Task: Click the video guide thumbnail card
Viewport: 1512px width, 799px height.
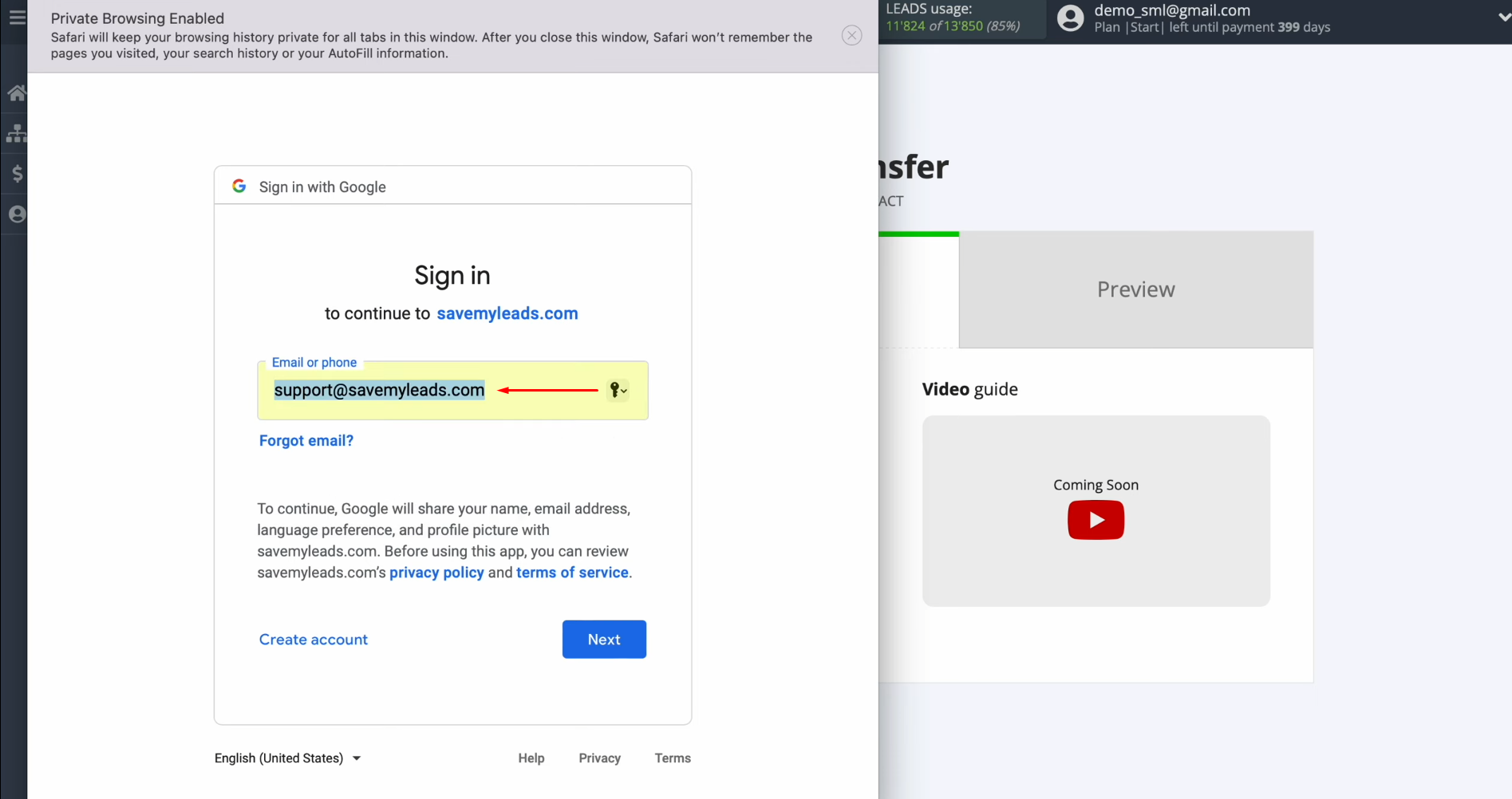Action: [1096, 510]
